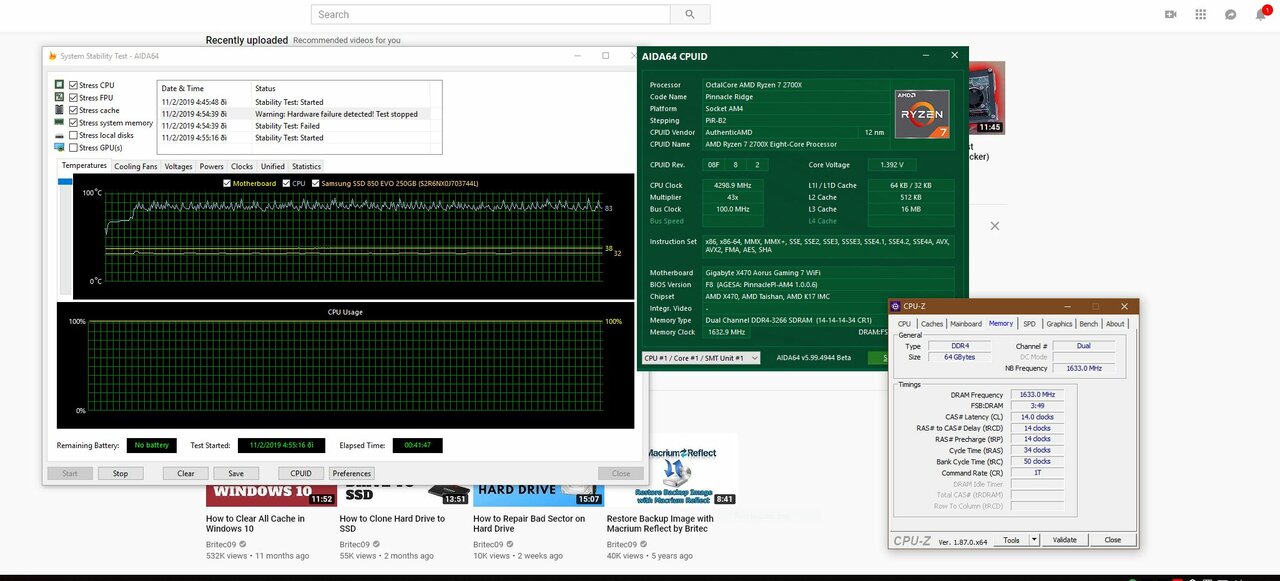Viewport: 1280px width, 581px height.
Task: Click the Clear button in AIDA64
Action: [x=186, y=474]
